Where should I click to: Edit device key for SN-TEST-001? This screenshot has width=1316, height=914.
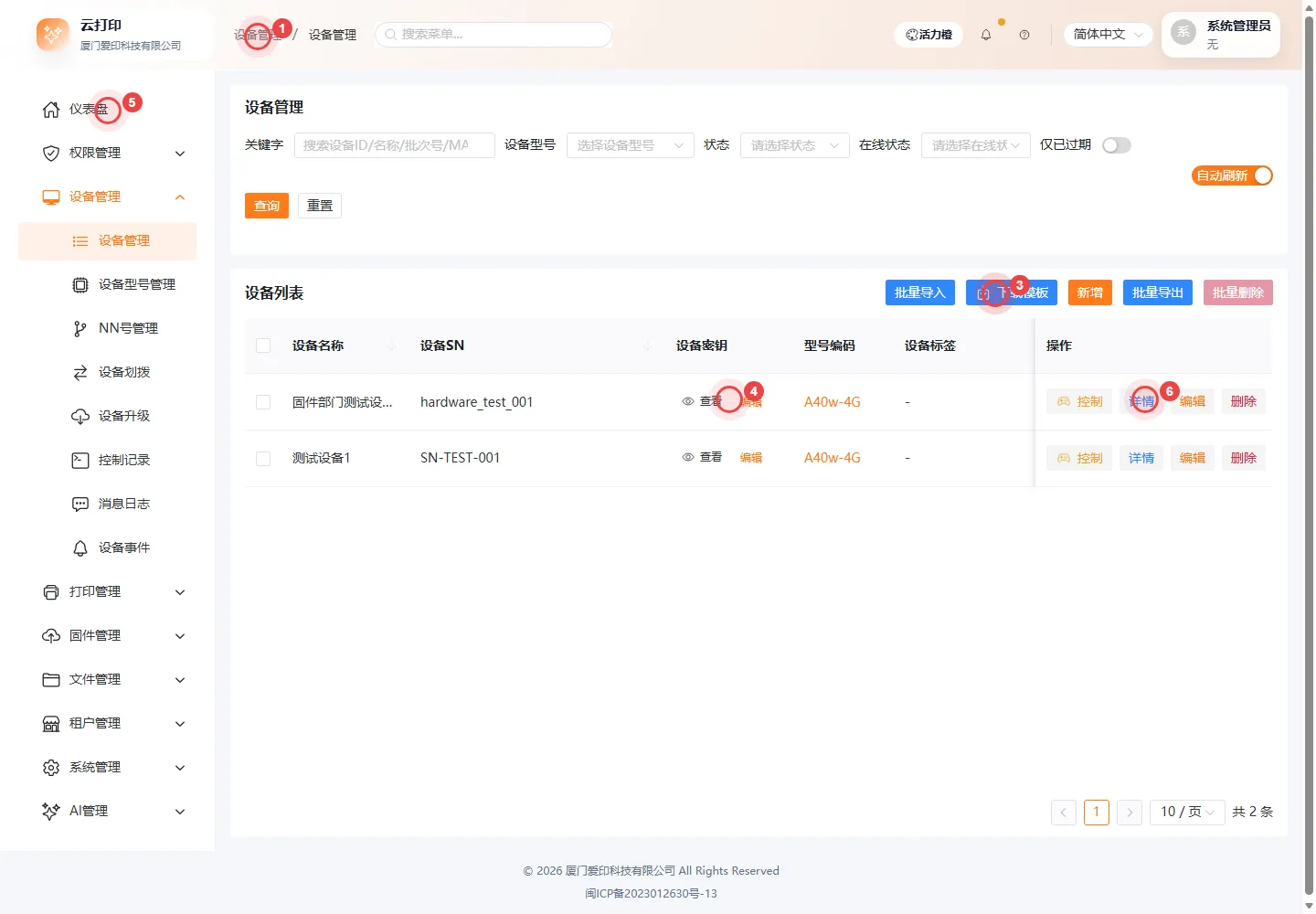click(751, 457)
